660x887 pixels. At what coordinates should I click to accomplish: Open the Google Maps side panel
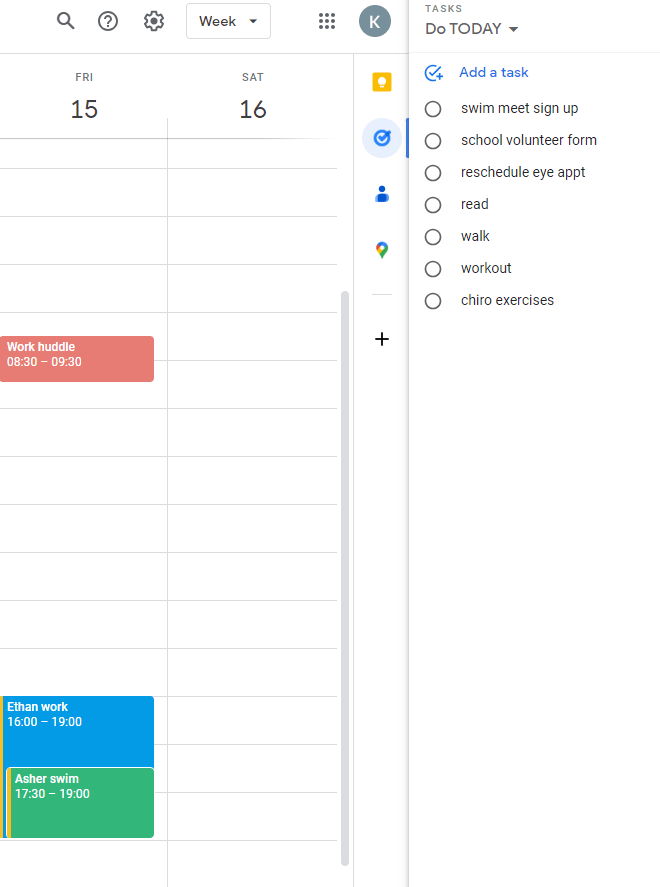382,250
